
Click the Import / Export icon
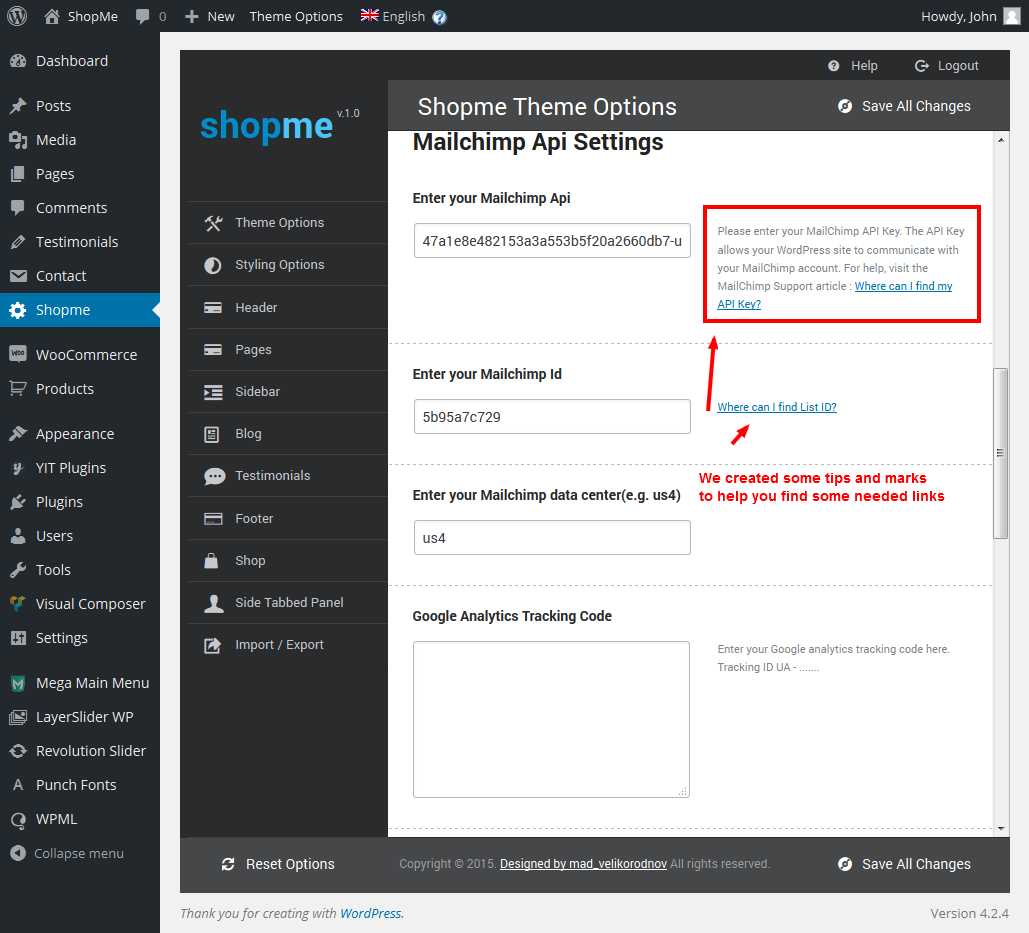click(x=213, y=646)
